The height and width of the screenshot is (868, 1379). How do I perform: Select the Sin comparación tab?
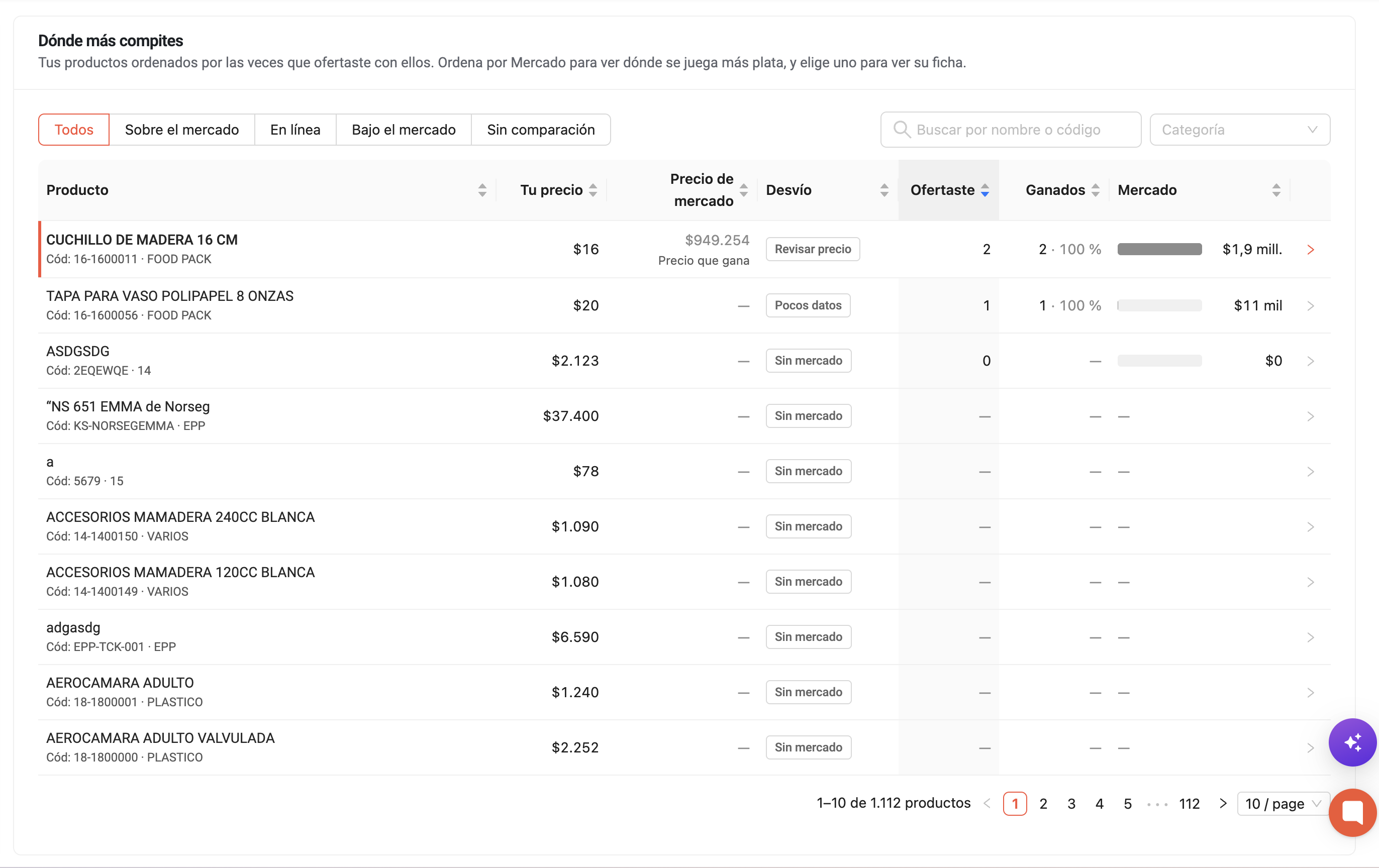(541, 130)
